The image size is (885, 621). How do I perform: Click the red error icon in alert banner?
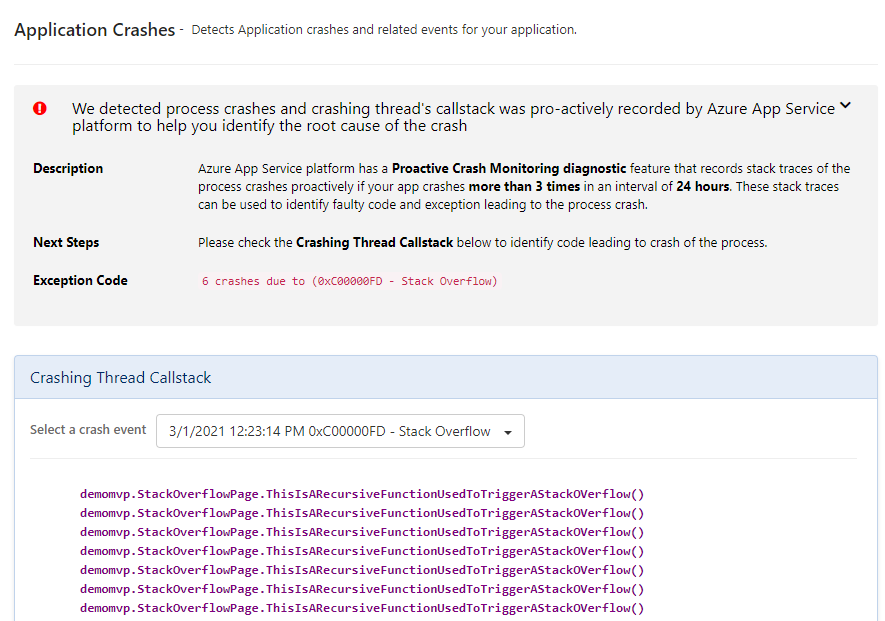click(x=40, y=108)
